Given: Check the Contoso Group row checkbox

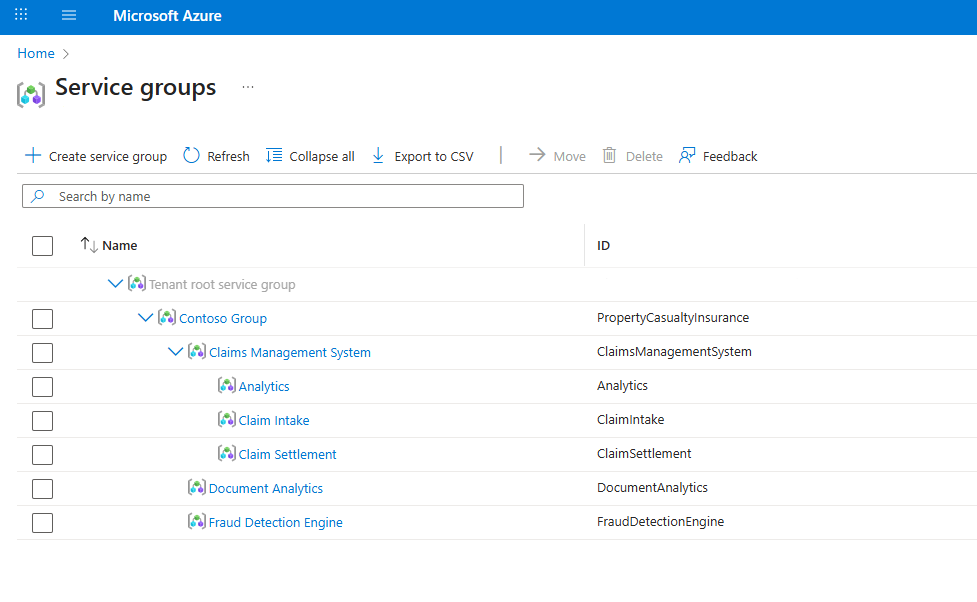Looking at the screenshot, I should tap(42, 319).
